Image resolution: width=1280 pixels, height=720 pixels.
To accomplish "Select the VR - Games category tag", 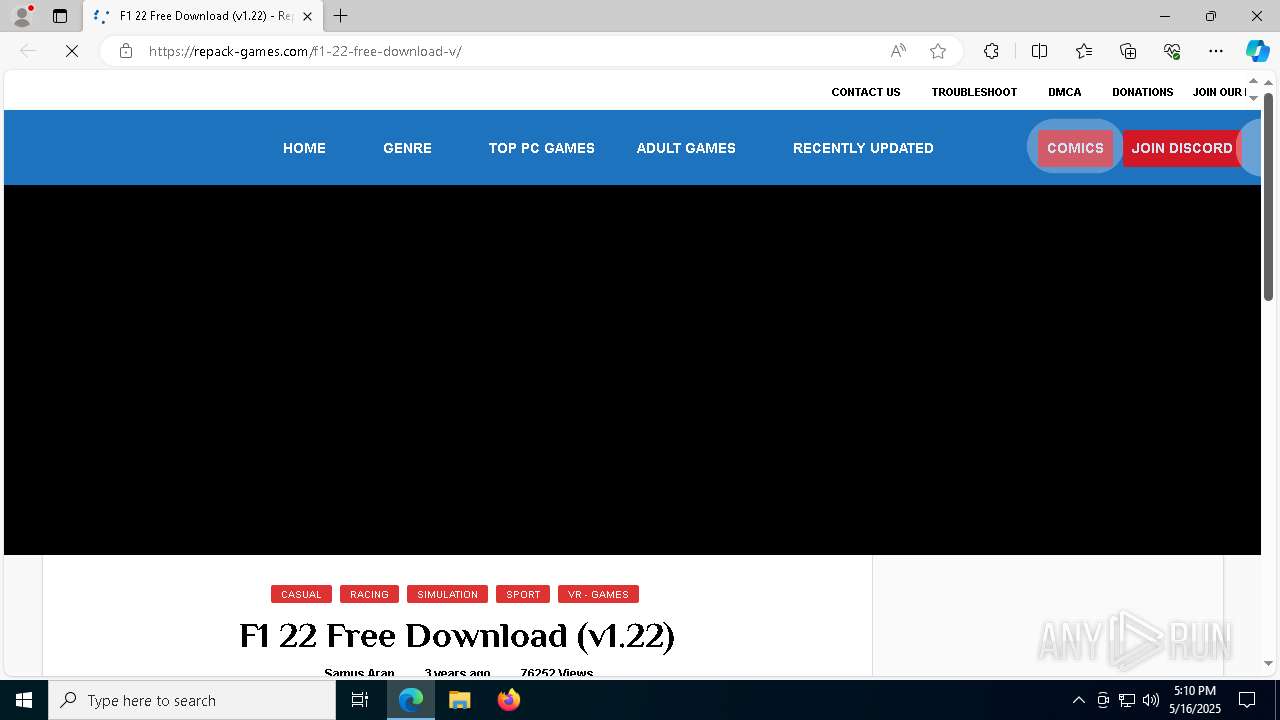I will 598,594.
